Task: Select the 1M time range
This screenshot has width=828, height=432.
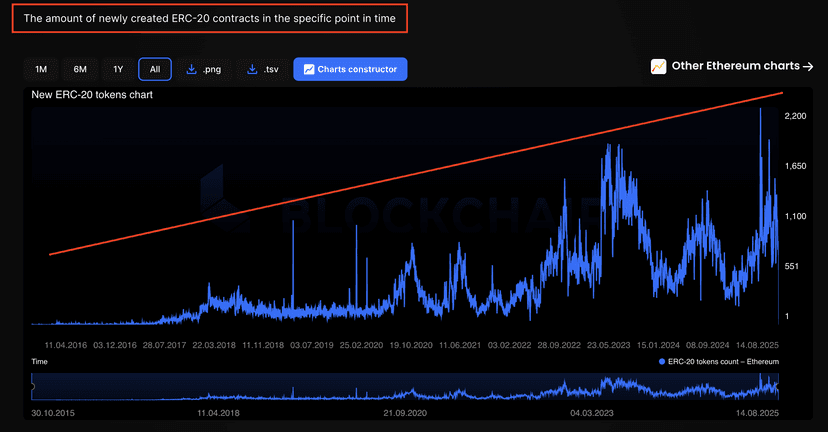Action: [41, 69]
